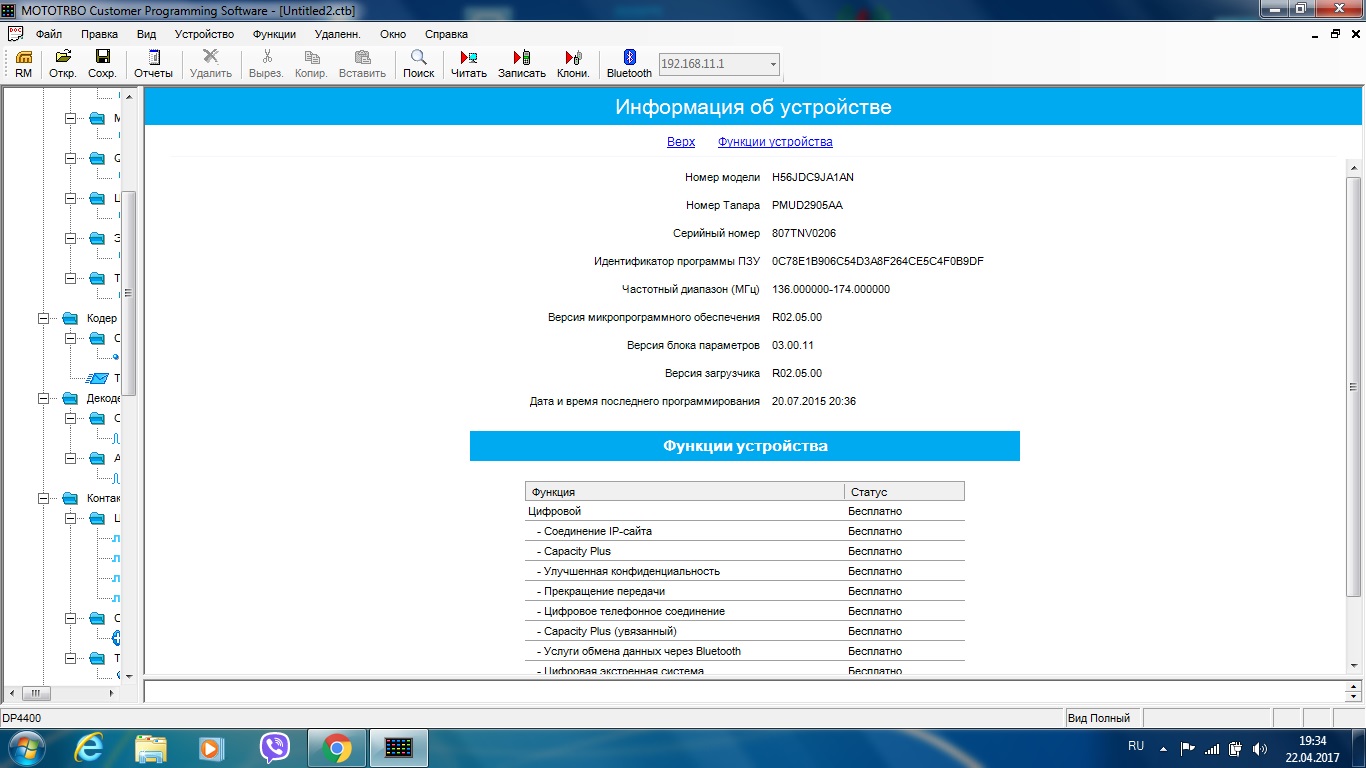Viewport: 1366px width, 768px height.
Task: Click the vertical scrollbar of the info panel
Action: click(1353, 387)
